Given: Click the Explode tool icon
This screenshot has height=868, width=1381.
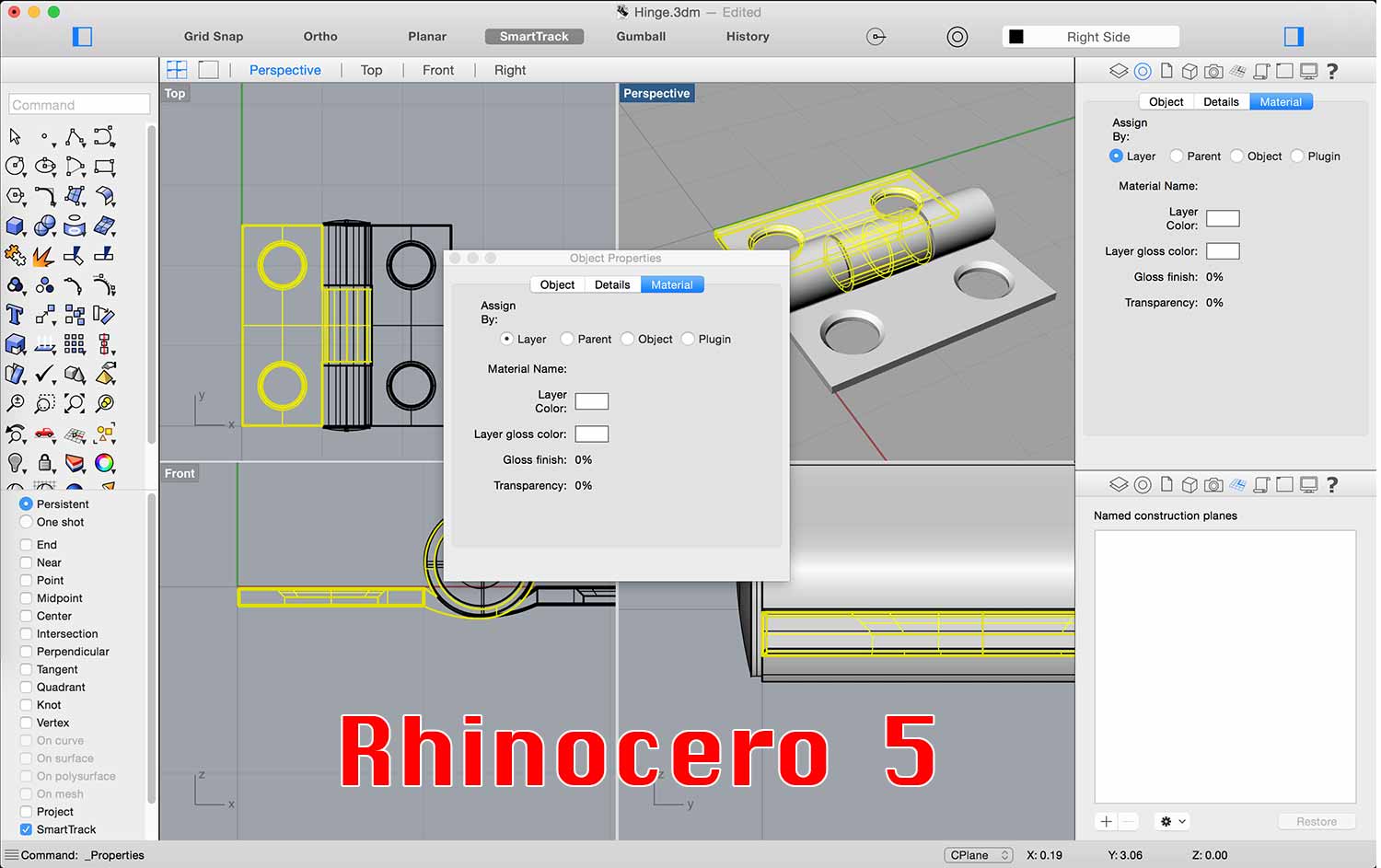Looking at the screenshot, I should click(x=44, y=255).
